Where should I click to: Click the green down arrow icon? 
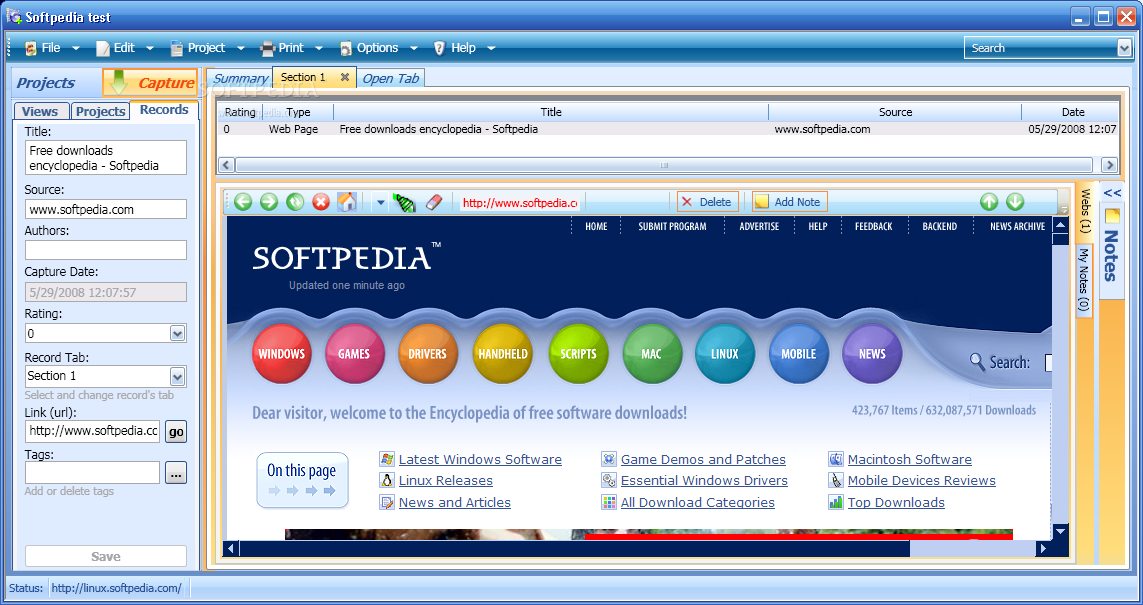coord(1015,202)
